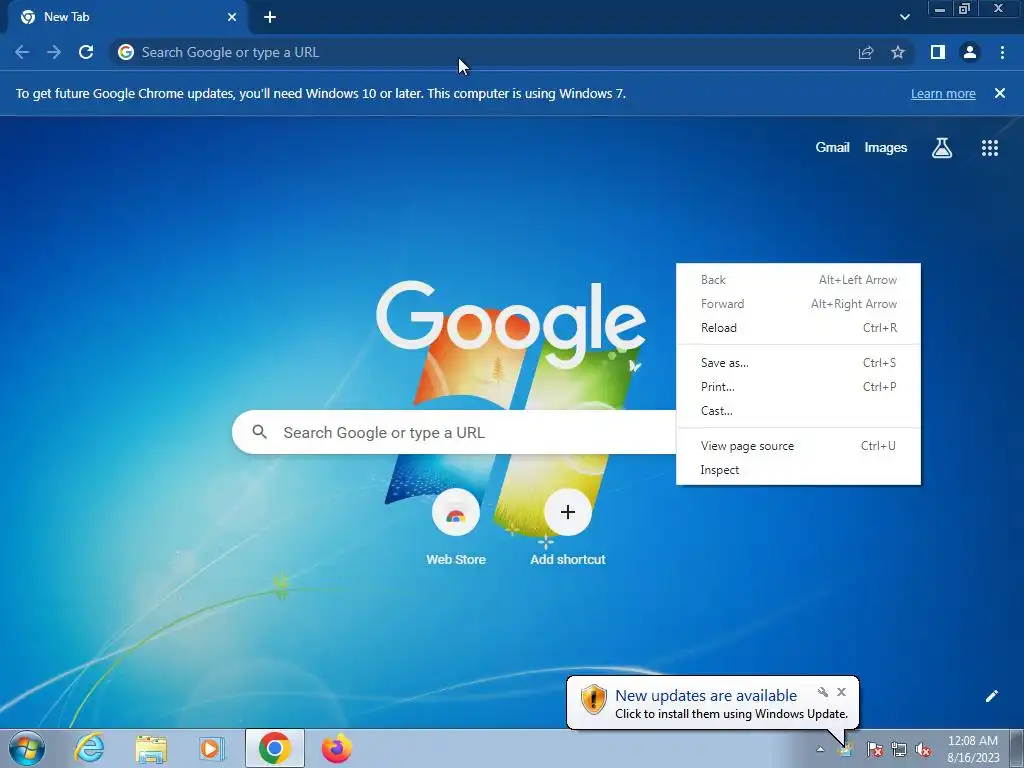Click the New Tab tab title

tap(67, 17)
